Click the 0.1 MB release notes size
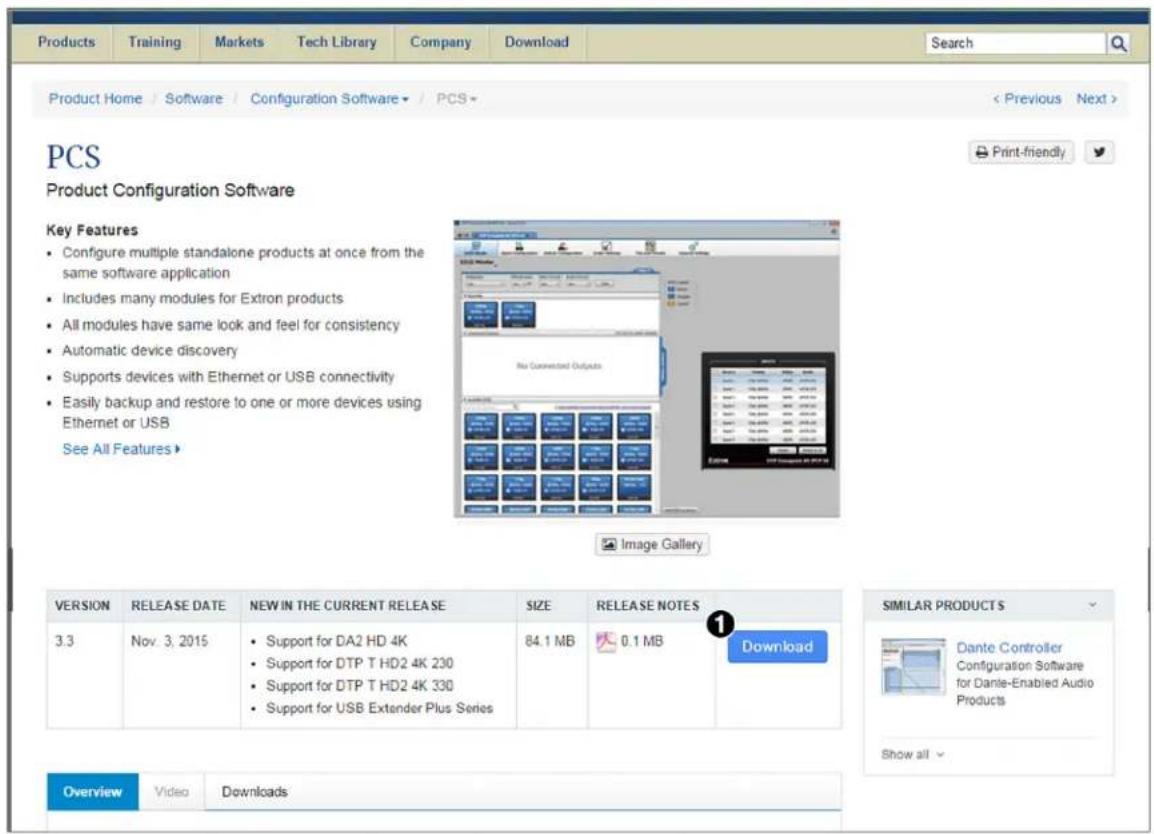The width and height of the screenshot is (1154, 834). 642,641
